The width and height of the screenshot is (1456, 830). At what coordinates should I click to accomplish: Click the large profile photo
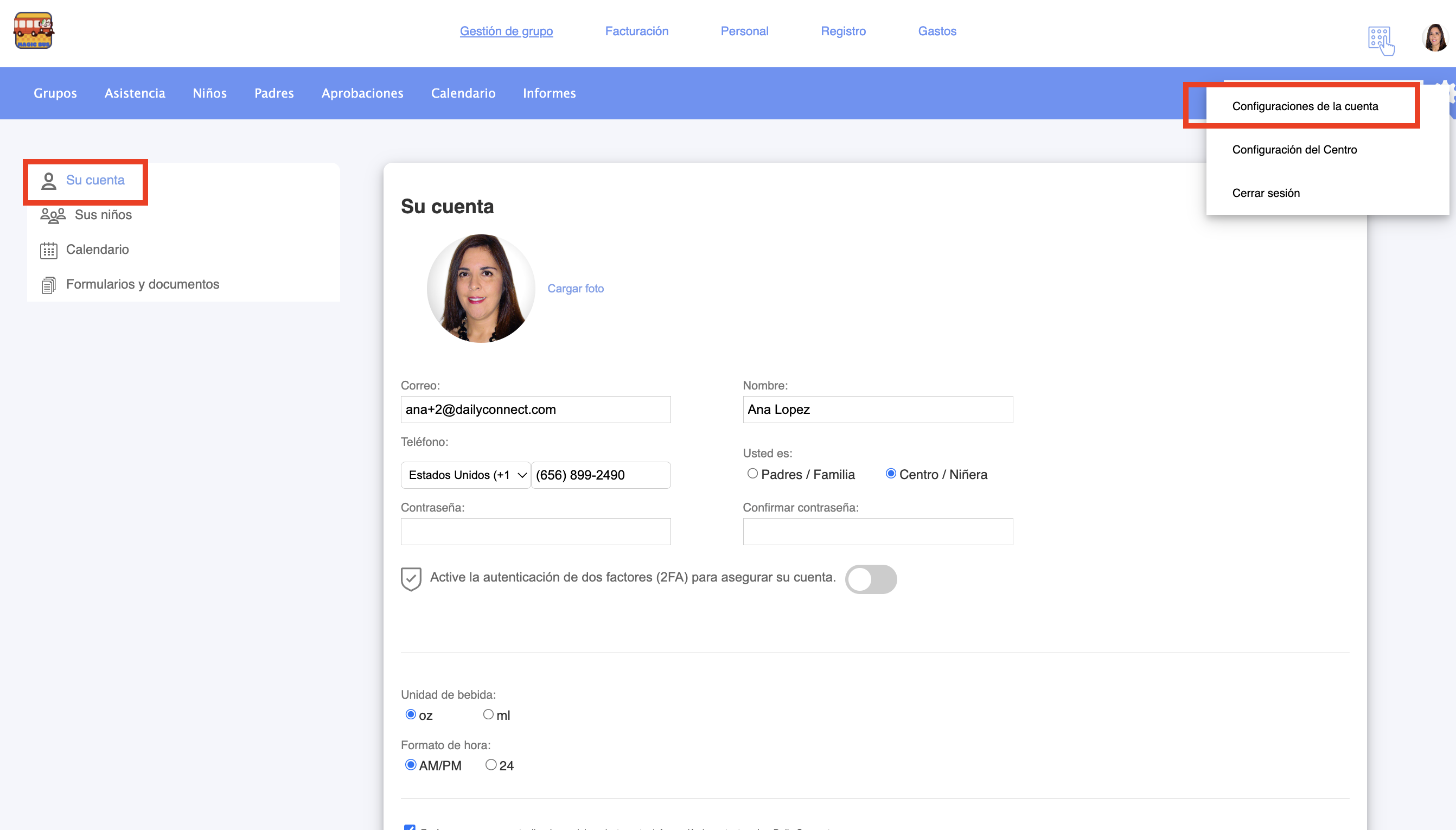click(x=481, y=289)
